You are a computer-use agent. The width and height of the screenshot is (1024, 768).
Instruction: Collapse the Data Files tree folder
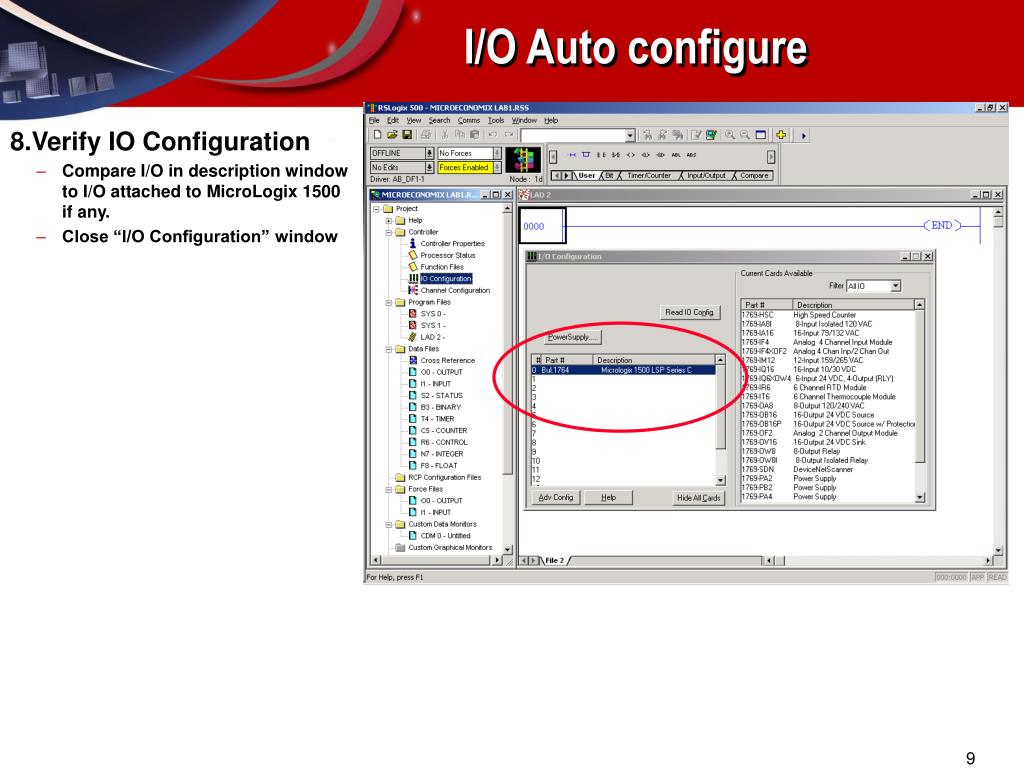tap(389, 349)
